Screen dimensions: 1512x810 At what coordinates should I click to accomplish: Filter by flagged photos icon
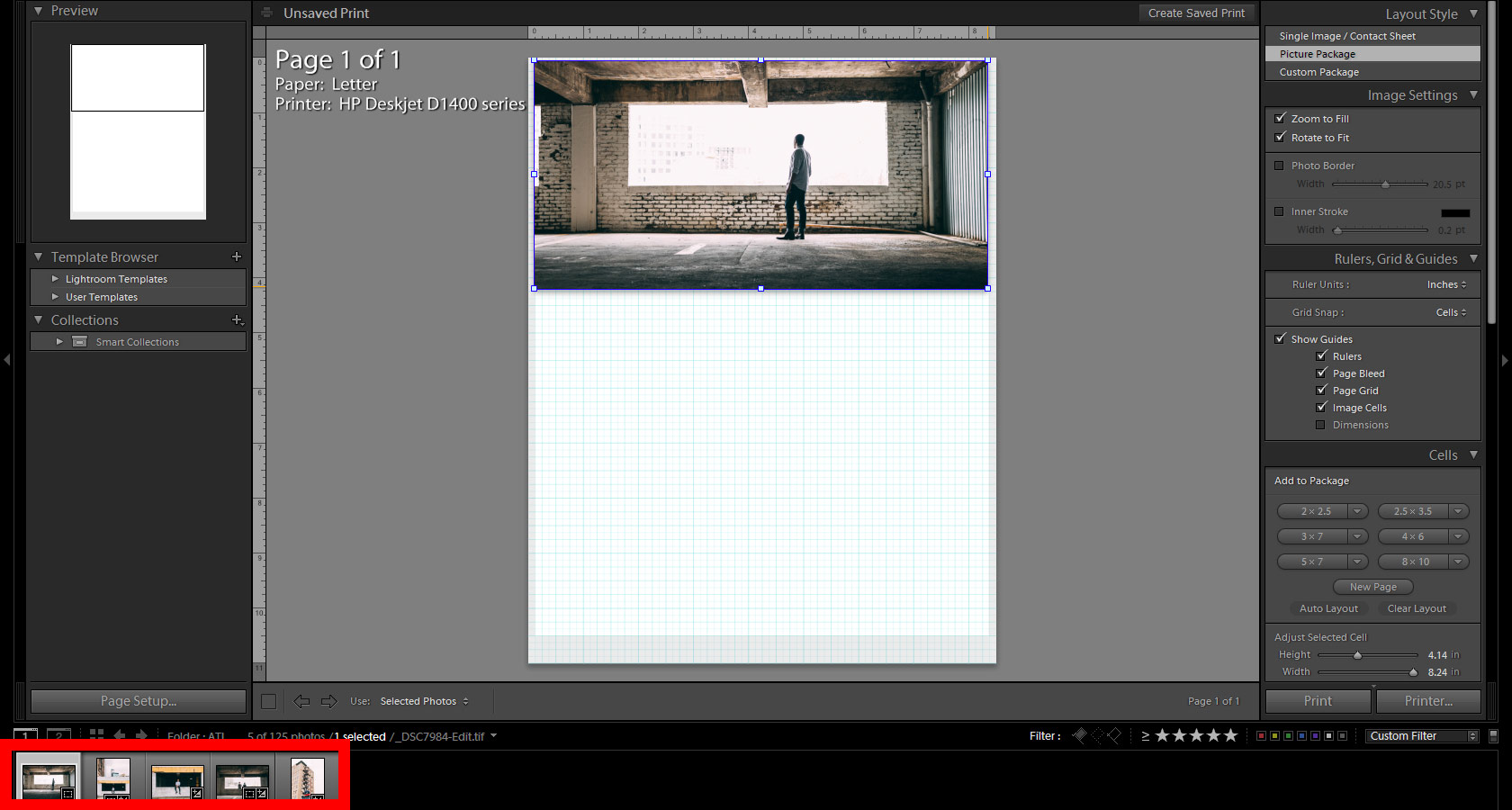[1080, 735]
